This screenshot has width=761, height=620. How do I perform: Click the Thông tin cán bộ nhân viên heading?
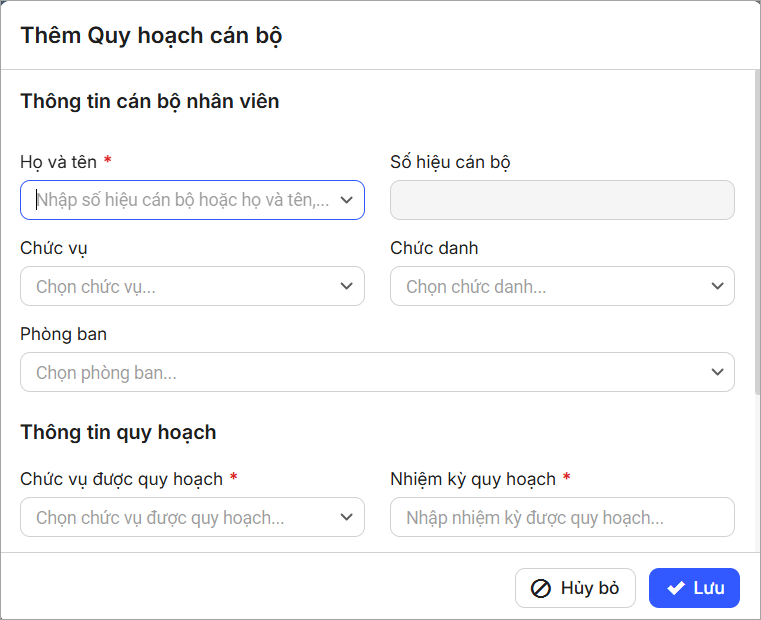(149, 101)
